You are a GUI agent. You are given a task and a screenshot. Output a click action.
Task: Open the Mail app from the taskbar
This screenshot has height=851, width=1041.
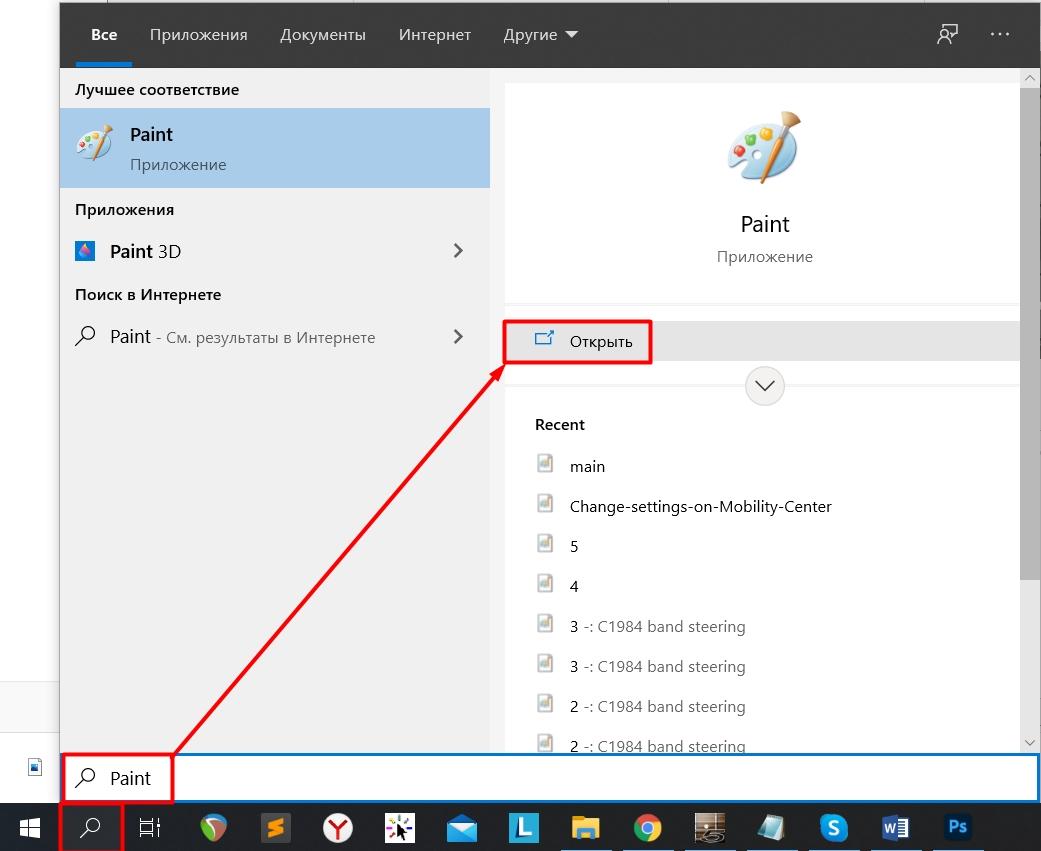pyautogui.click(x=461, y=828)
